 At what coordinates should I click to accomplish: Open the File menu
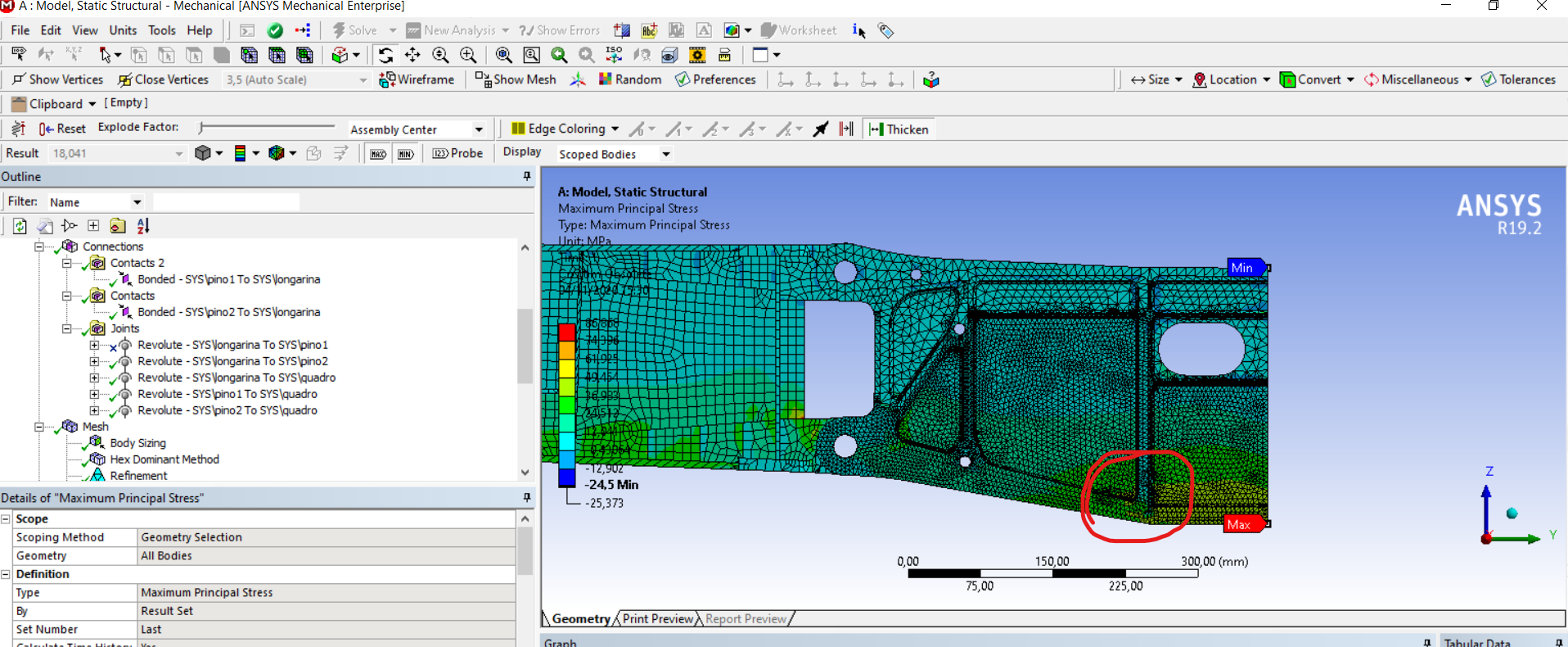20,30
